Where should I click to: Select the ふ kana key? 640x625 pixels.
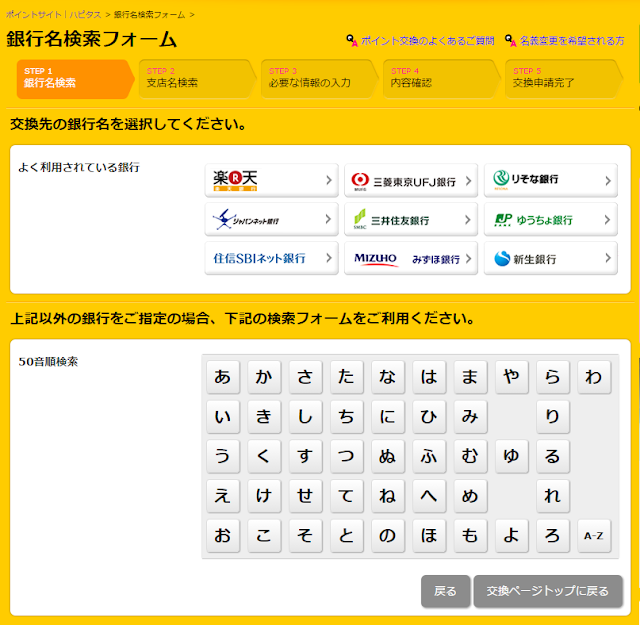pos(429,456)
